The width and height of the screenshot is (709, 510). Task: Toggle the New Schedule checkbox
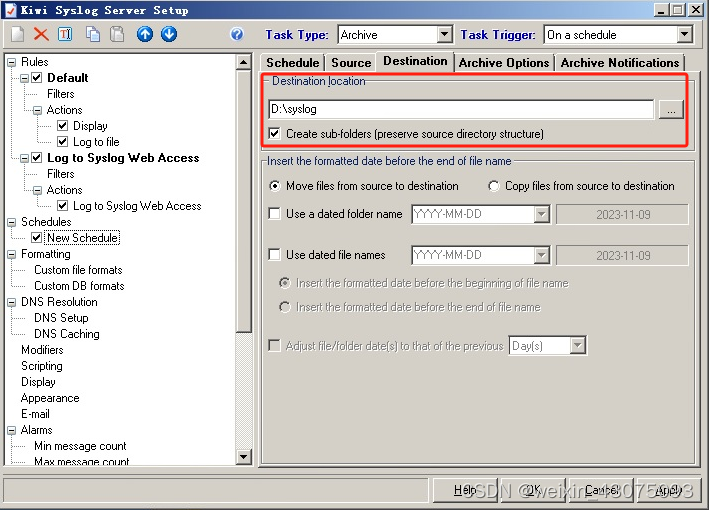[37, 238]
